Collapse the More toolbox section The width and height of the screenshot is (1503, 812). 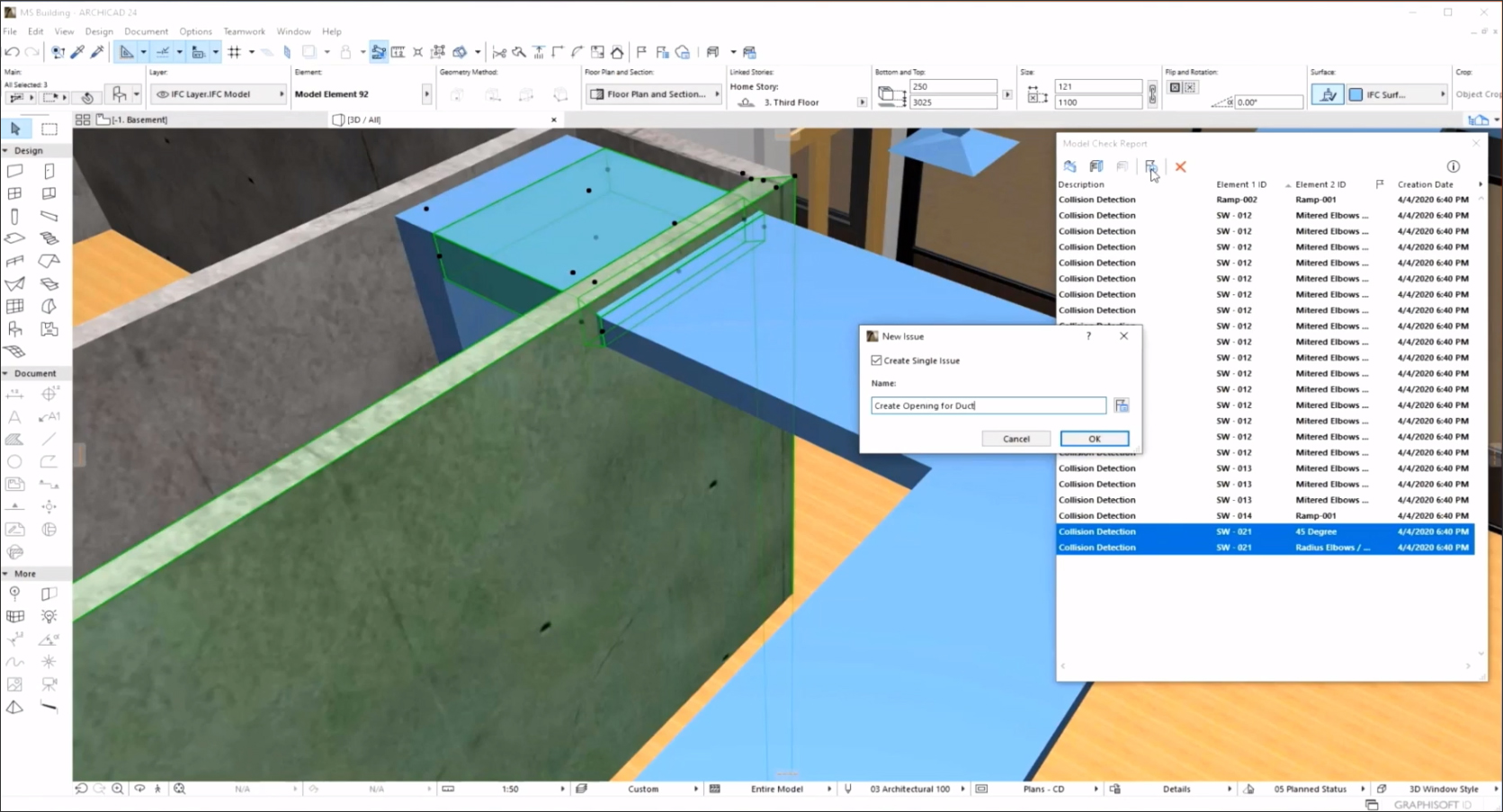tap(5, 574)
